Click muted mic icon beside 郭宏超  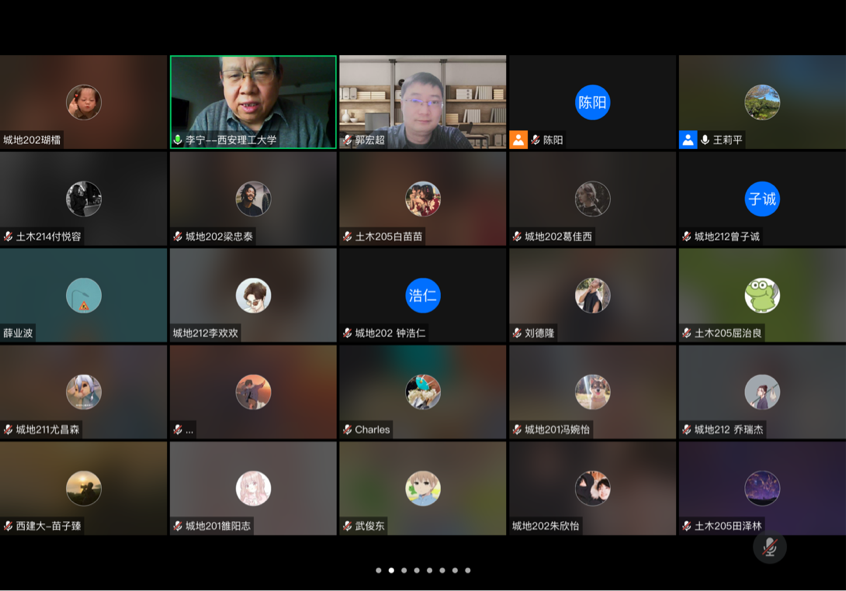click(x=347, y=140)
